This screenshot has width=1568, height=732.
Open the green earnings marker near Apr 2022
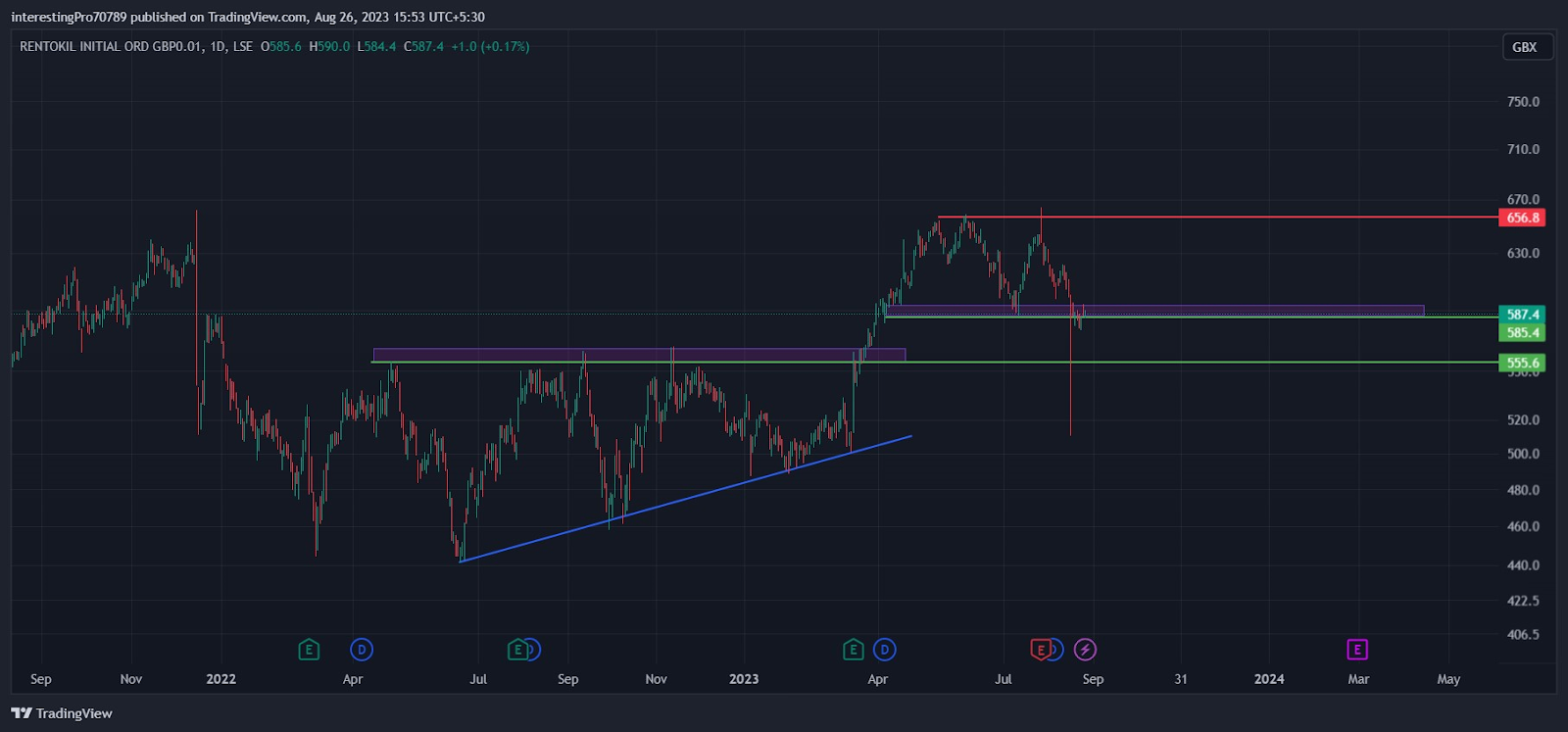pos(309,650)
